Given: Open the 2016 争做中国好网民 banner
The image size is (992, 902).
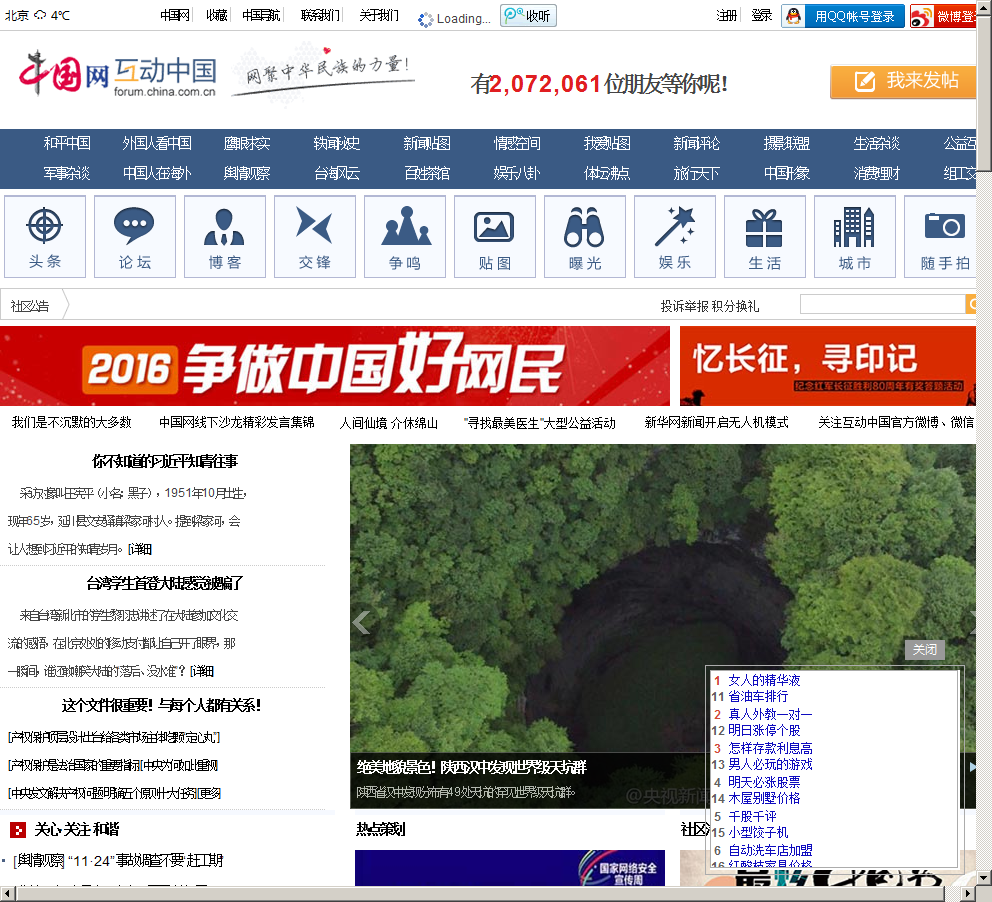Looking at the screenshot, I should pyautogui.click(x=335, y=366).
